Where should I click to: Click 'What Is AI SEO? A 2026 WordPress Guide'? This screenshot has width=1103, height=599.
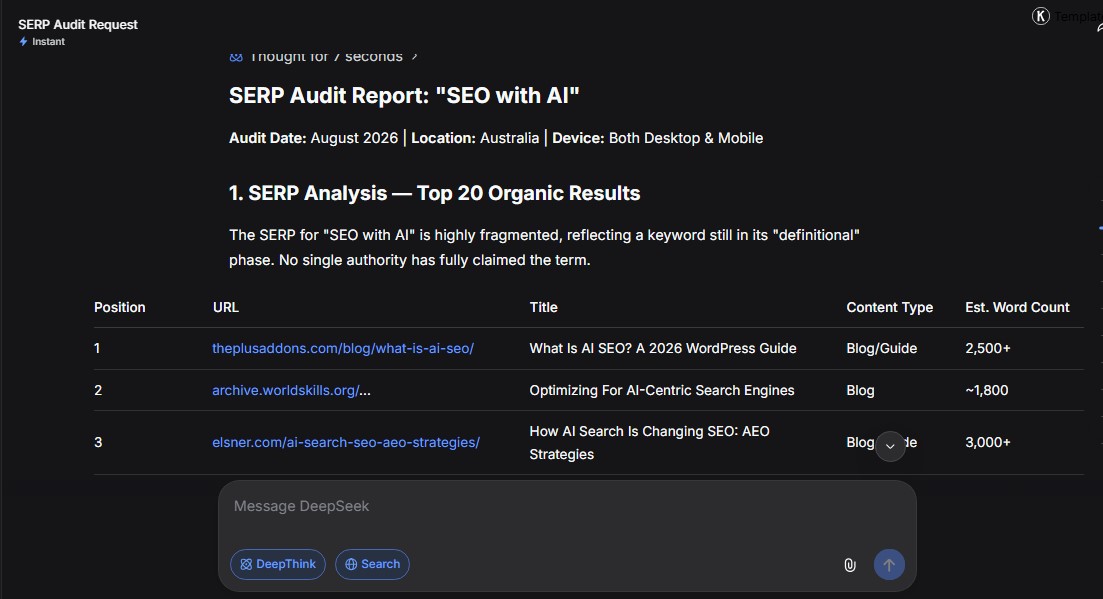663,348
